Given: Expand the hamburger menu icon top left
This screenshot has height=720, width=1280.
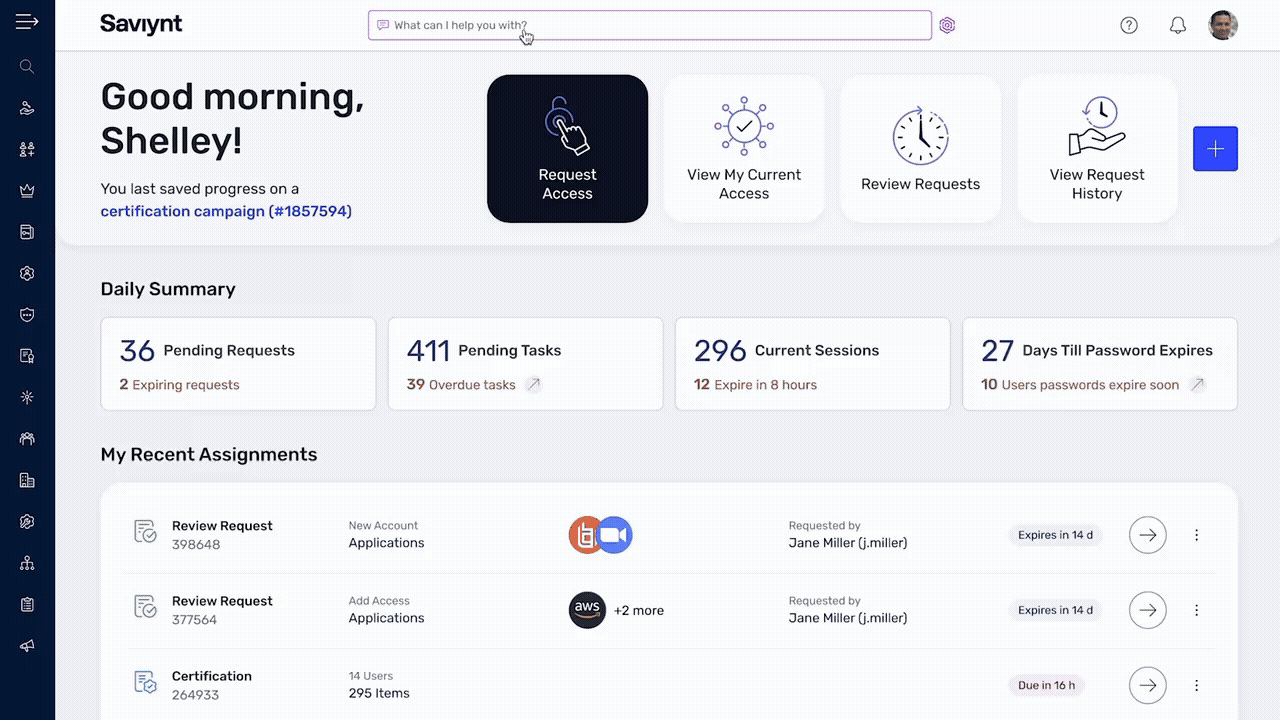Looking at the screenshot, I should pyautogui.click(x=26, y=20).
